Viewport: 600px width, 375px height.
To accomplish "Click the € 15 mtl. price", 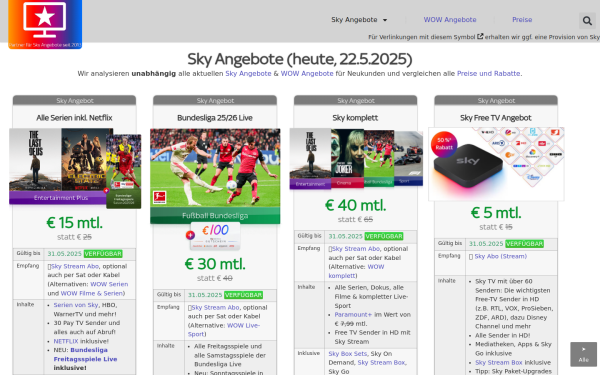I will (74, 223).
